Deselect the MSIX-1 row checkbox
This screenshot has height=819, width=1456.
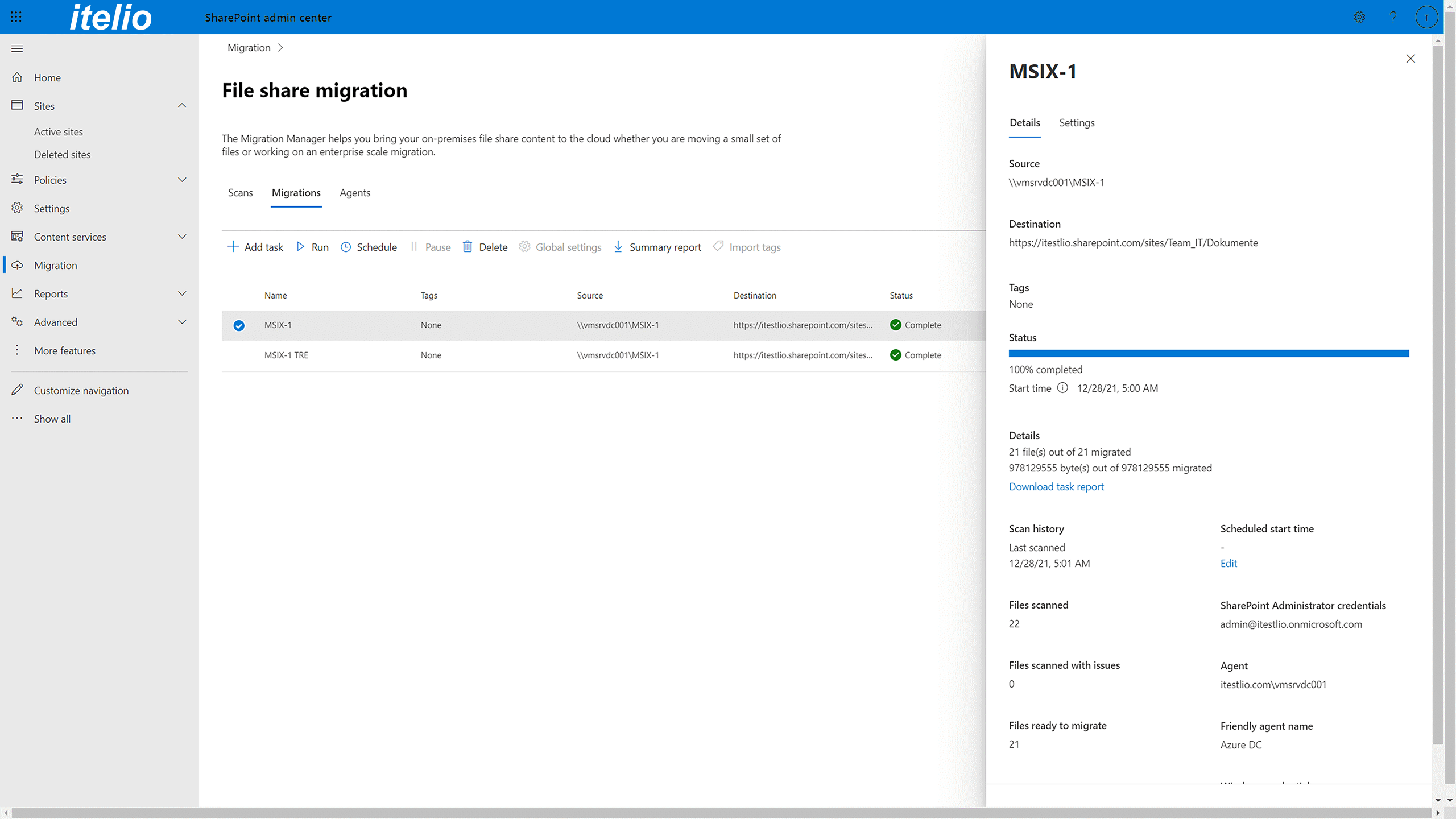click(239, 325)
